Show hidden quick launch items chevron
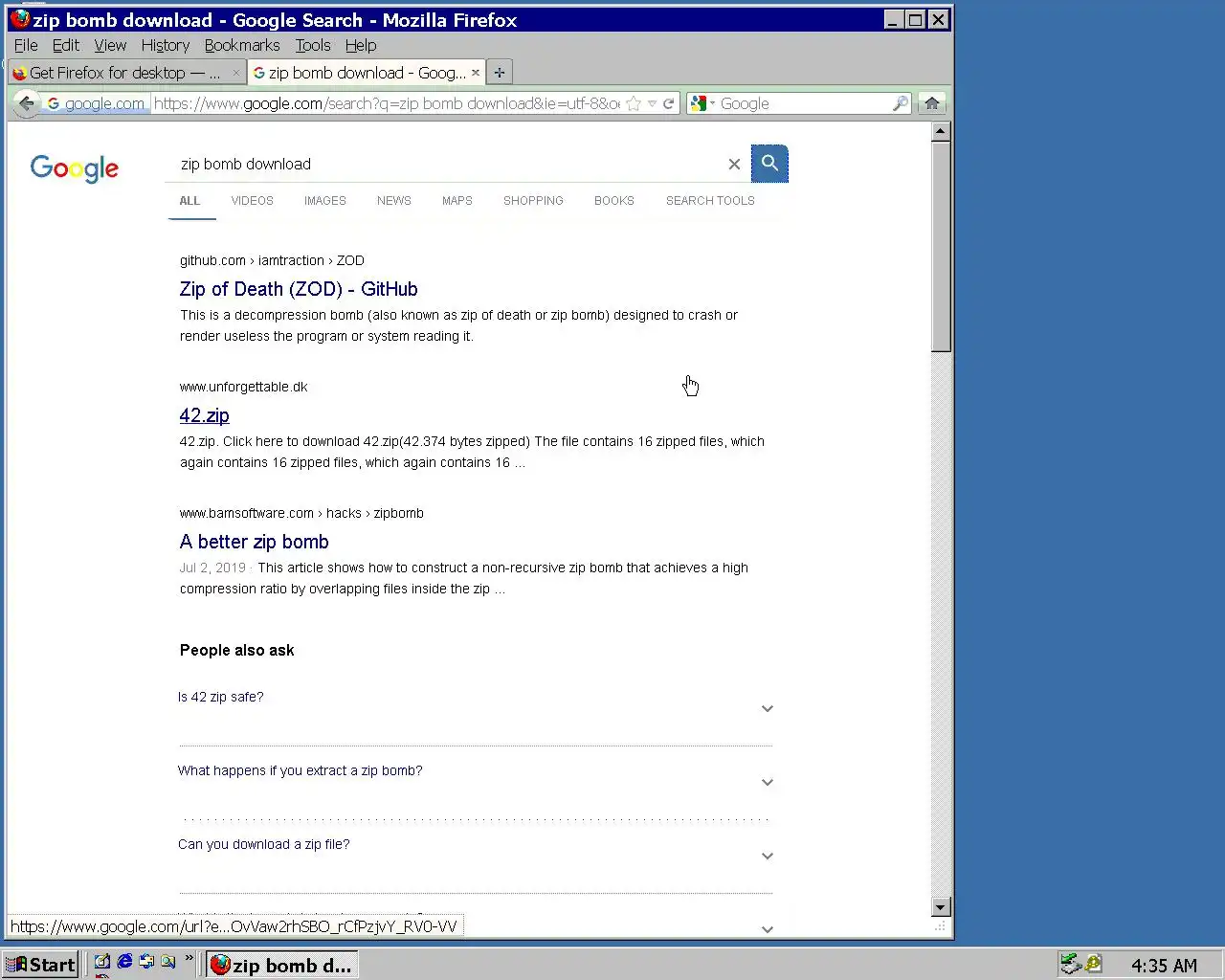 pyautogui.click(x=189, y=958)
